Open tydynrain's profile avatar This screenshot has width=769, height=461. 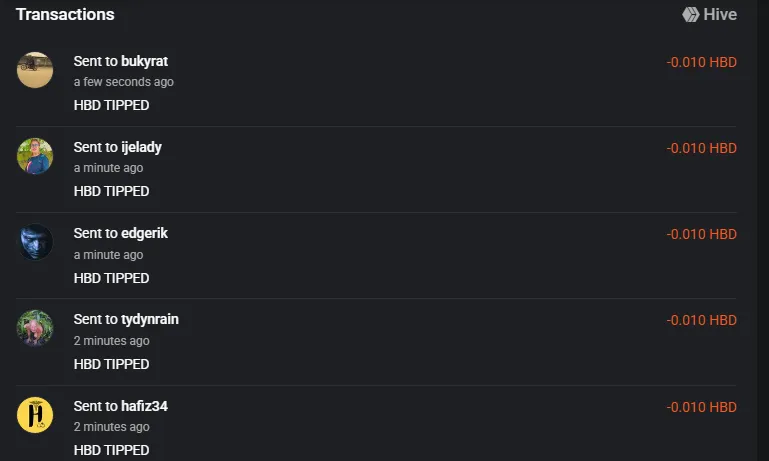click(x=35, y=328)
